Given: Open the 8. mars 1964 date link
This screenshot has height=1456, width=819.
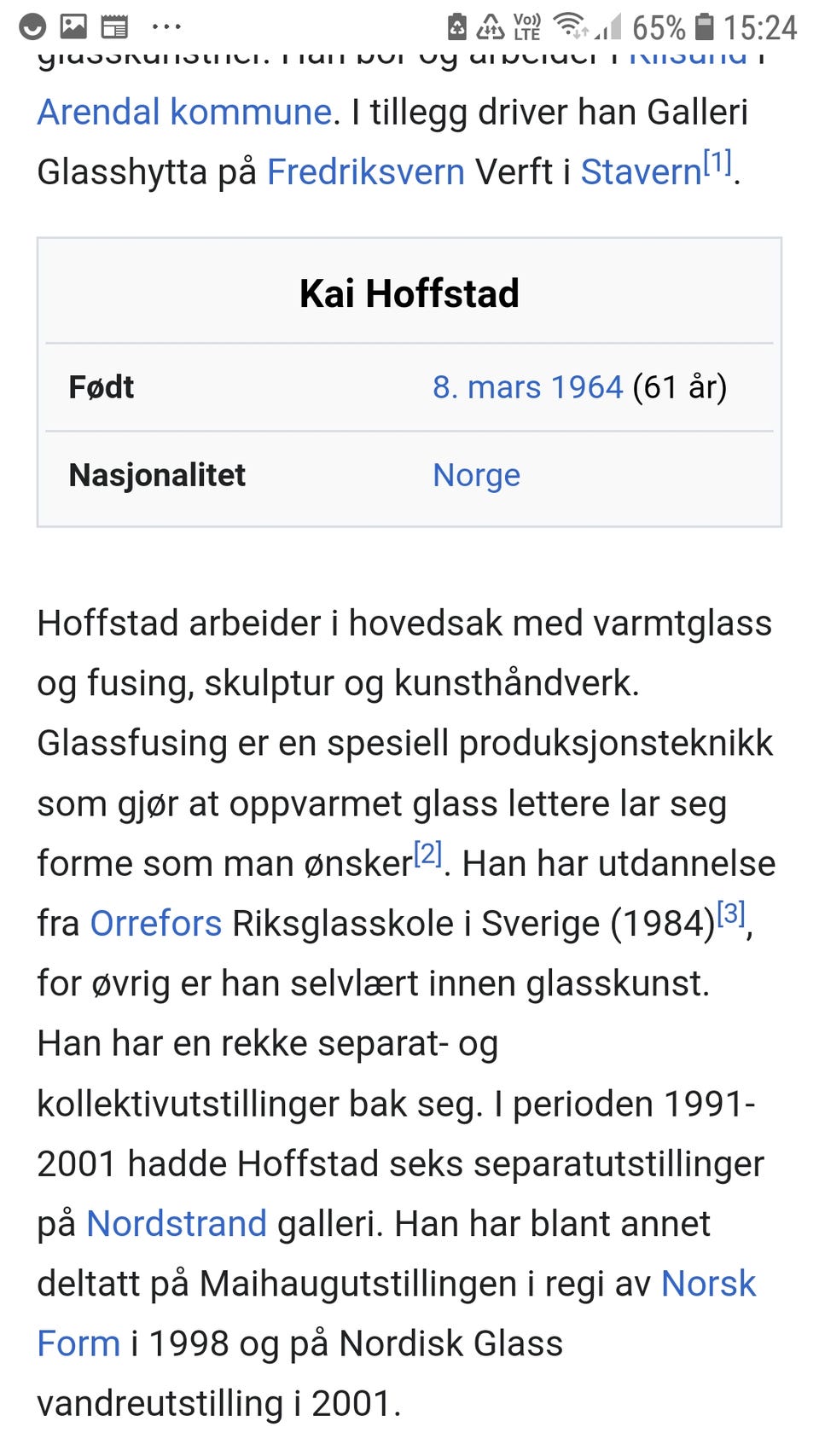Looking at the screenshot, I should (x=528, y=387).
